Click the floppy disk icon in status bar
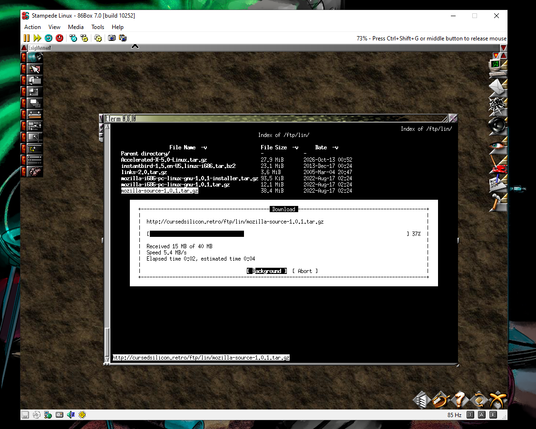 click(x=25, y=415)
